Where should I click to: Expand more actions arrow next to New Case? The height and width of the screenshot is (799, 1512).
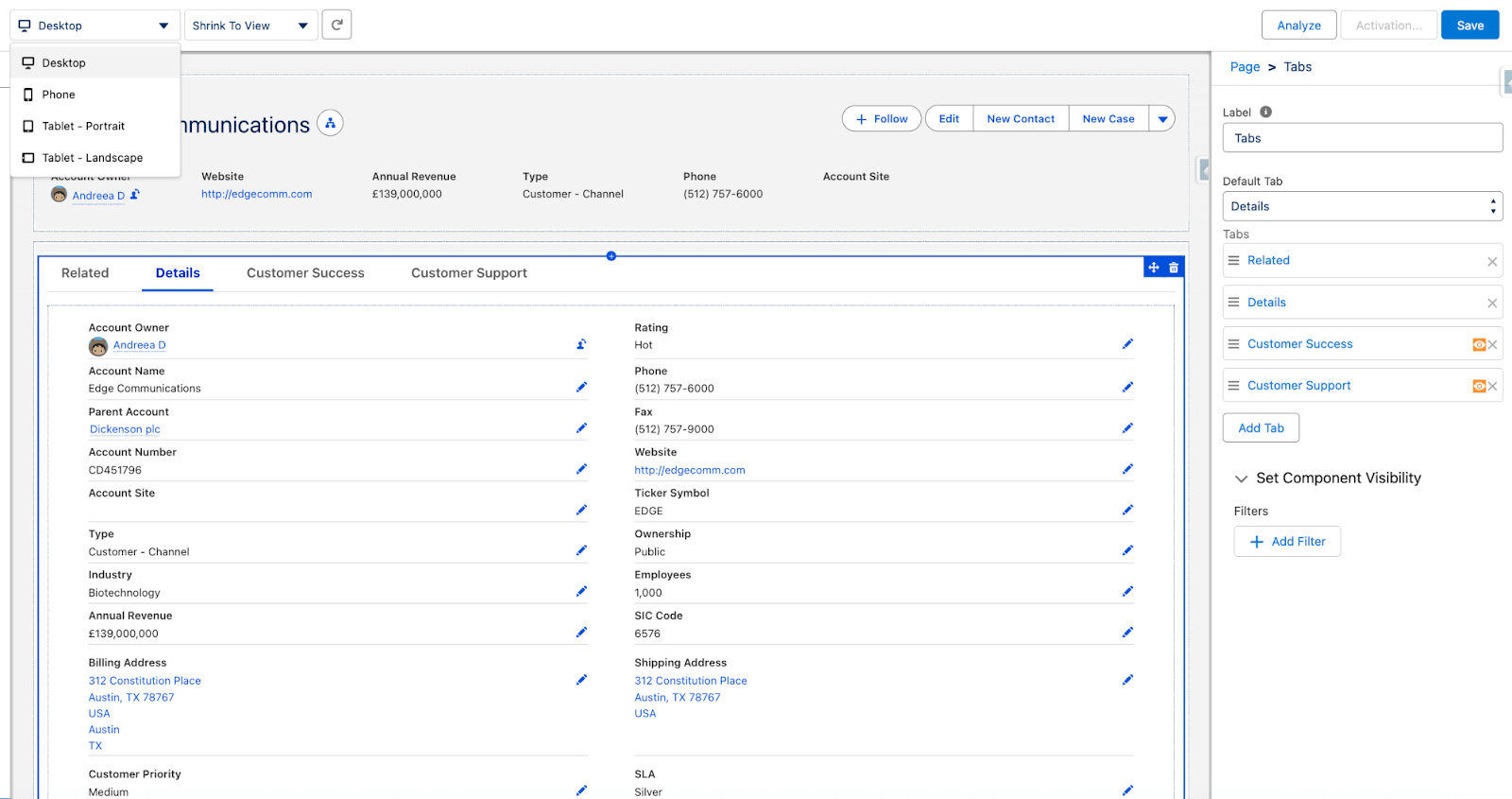point(1162,119)
